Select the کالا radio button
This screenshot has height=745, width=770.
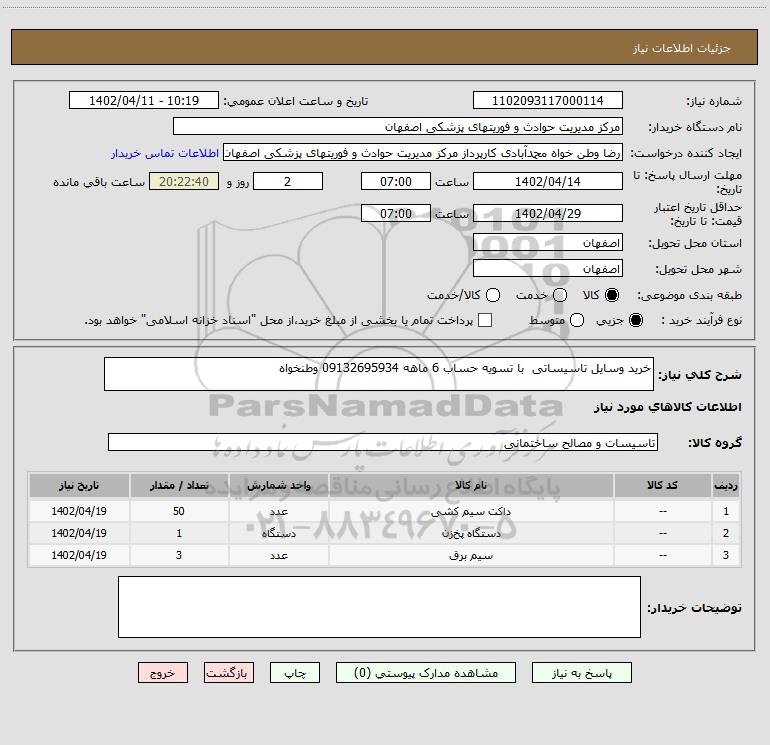(x=612, y=295)
